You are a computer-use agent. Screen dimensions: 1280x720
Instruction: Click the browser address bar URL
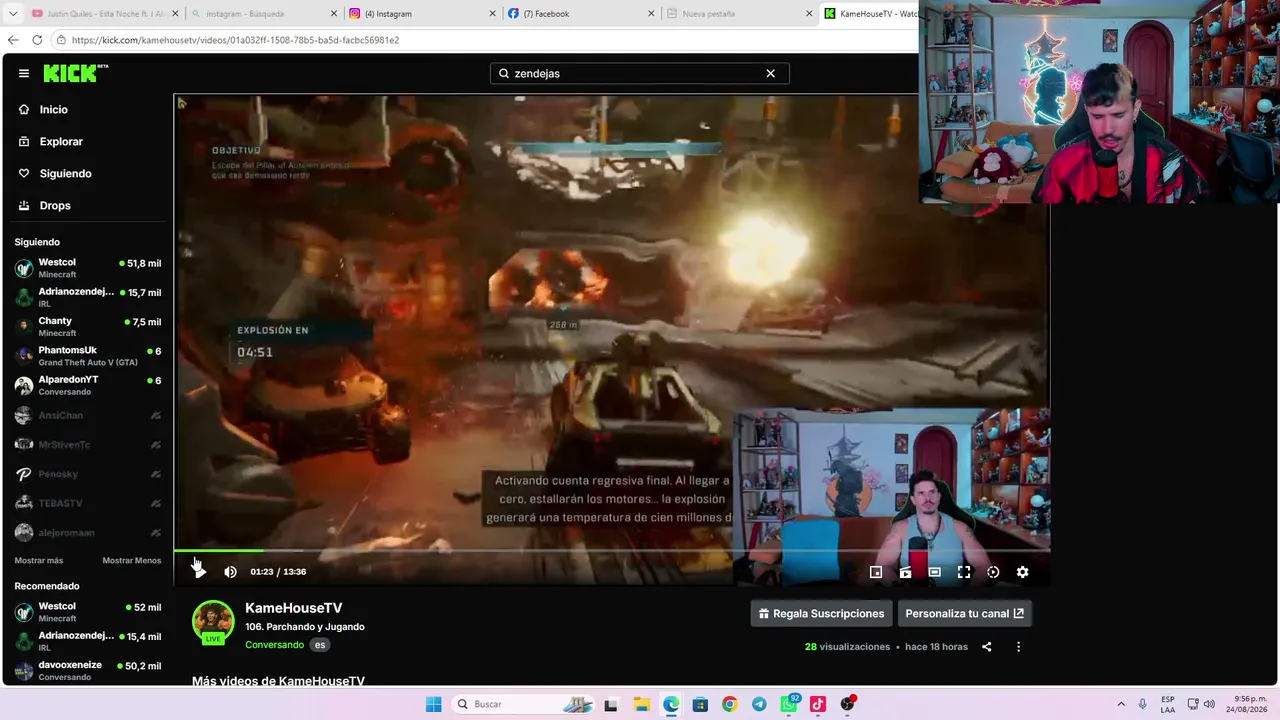(x=235, y=40)
